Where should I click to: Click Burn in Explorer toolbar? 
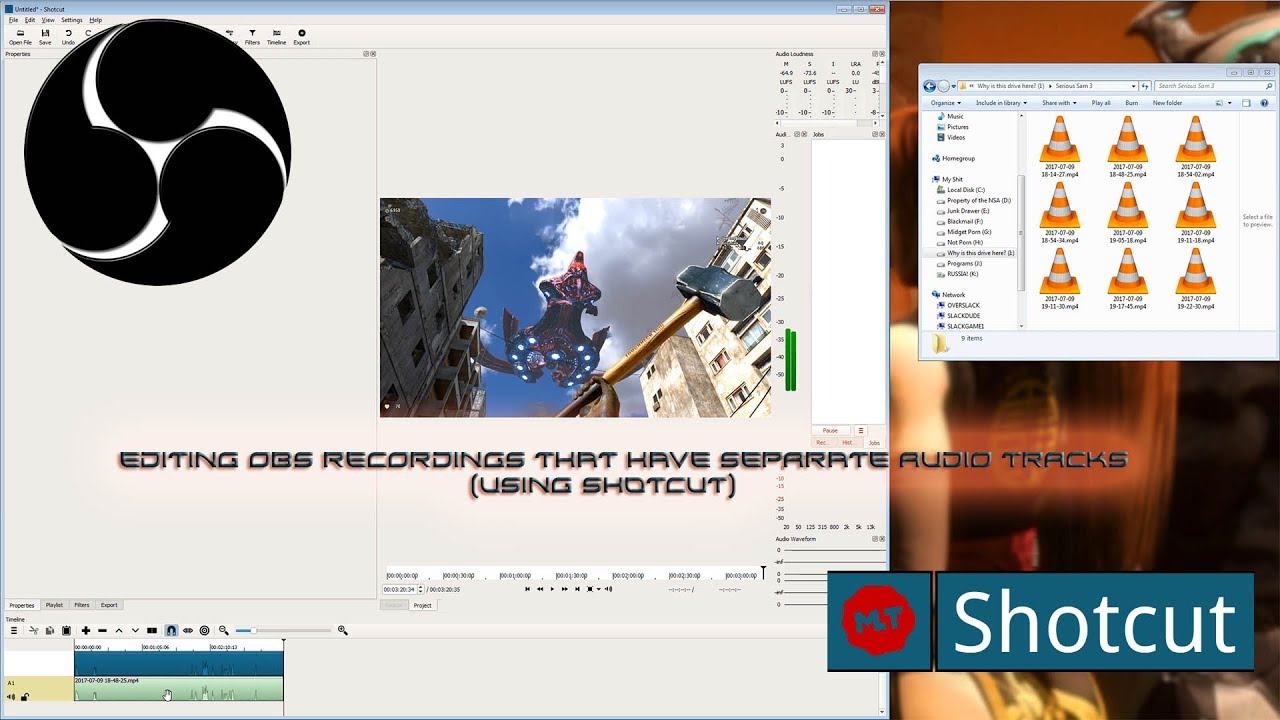click(1132, 103)
